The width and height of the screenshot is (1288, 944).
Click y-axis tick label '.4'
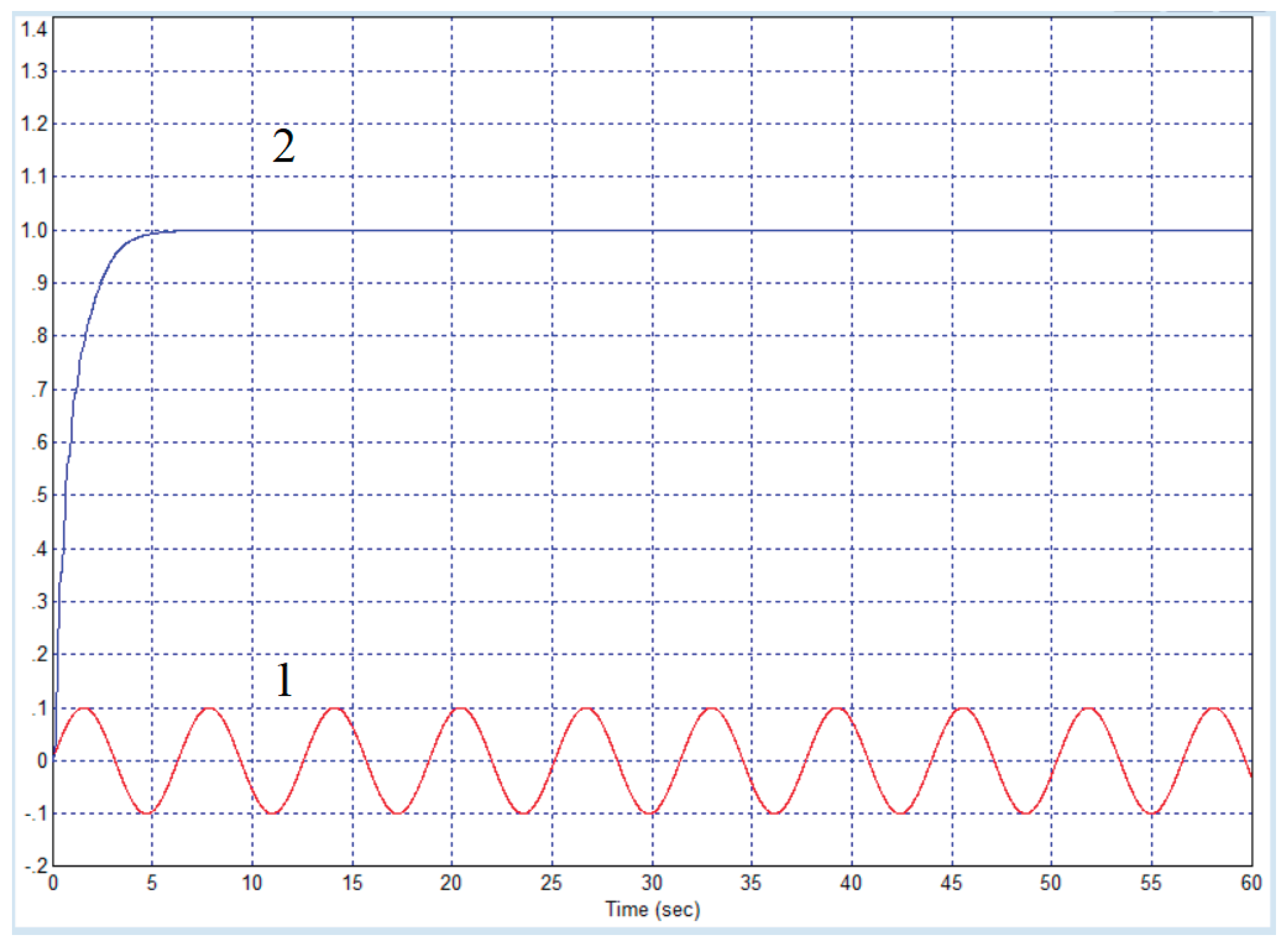click(40, 550)
